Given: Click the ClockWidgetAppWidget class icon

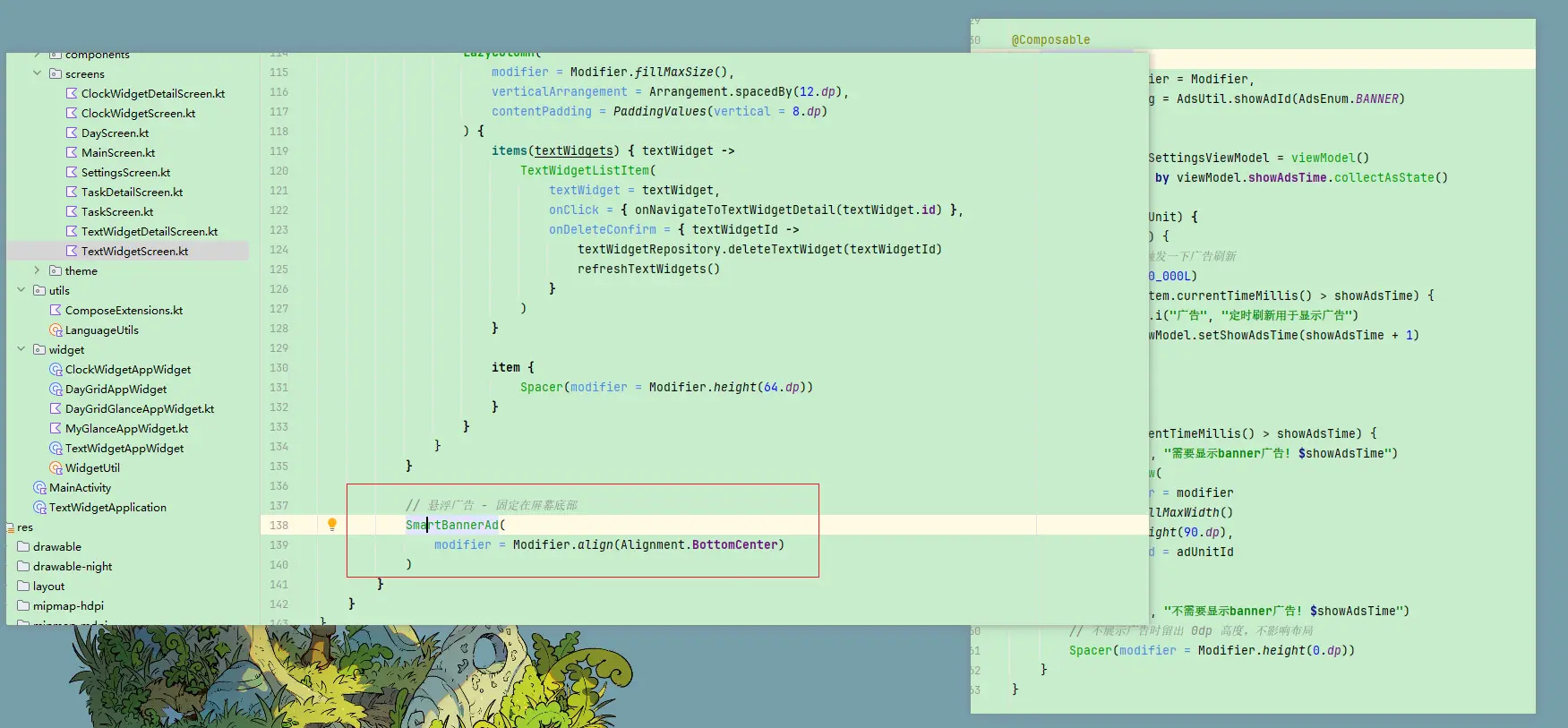Looking at the screenshot, I should (x=56, y=370).
